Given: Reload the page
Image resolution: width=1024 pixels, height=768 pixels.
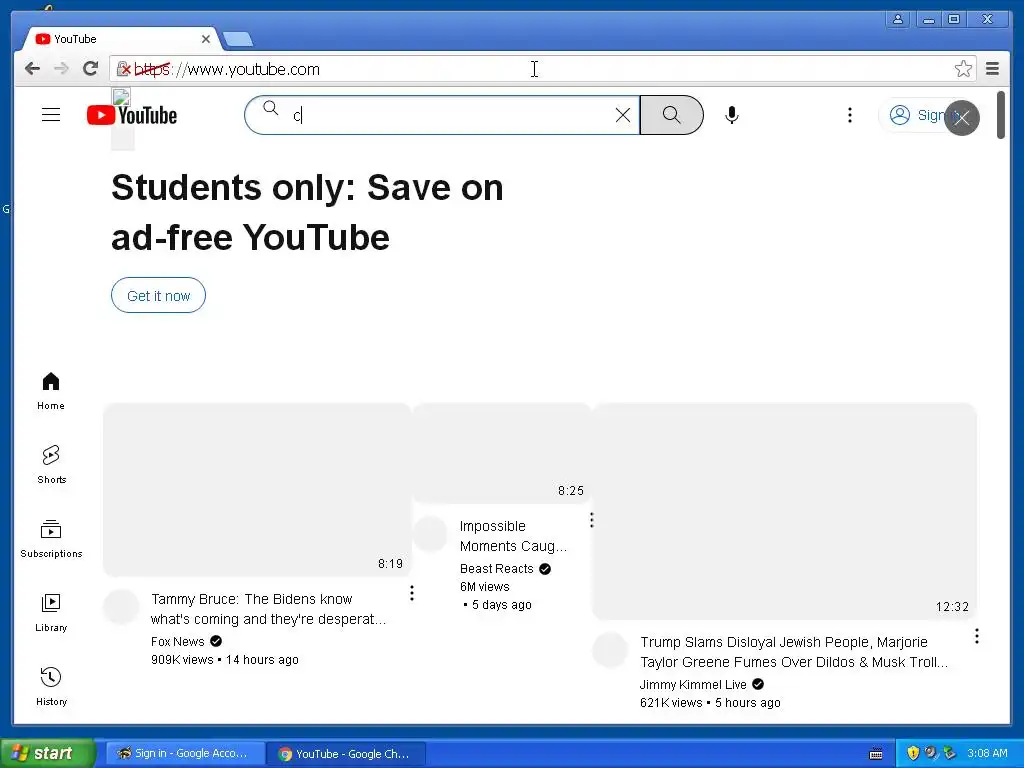Looking at the screenshot, I should [91, 69].
